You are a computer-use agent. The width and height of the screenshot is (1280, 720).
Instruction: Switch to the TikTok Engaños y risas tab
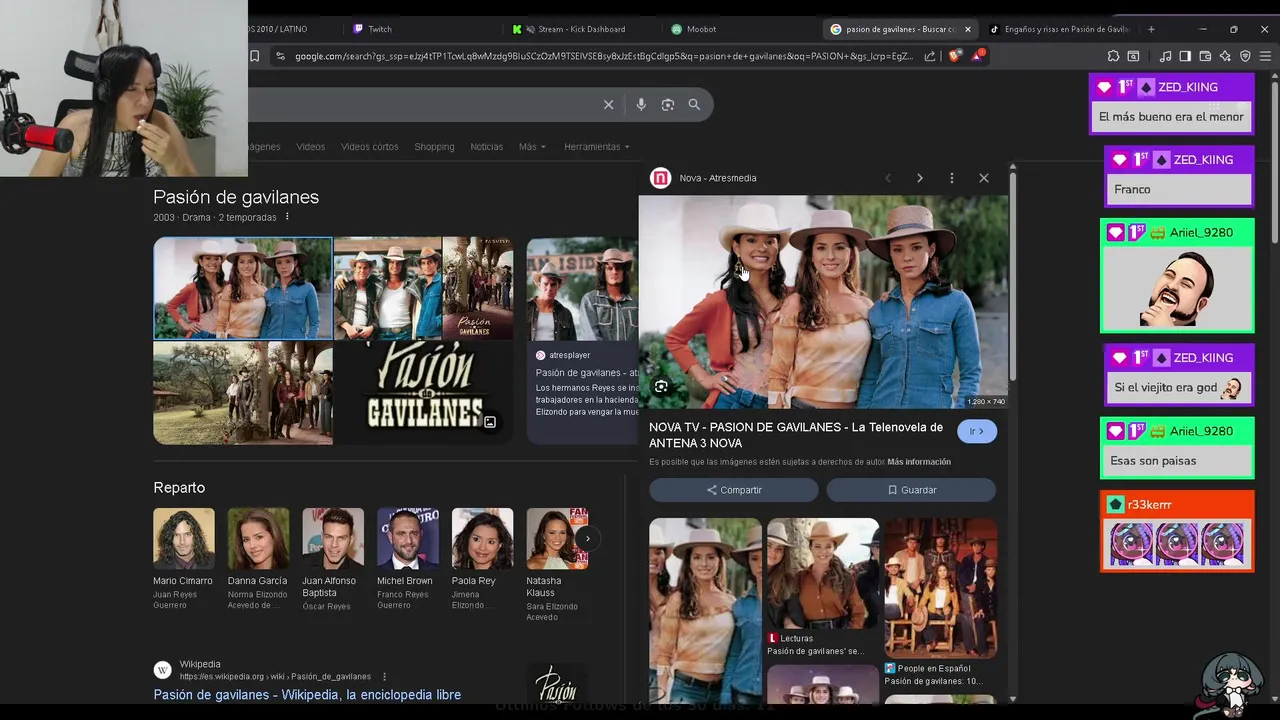(1060, 29)
